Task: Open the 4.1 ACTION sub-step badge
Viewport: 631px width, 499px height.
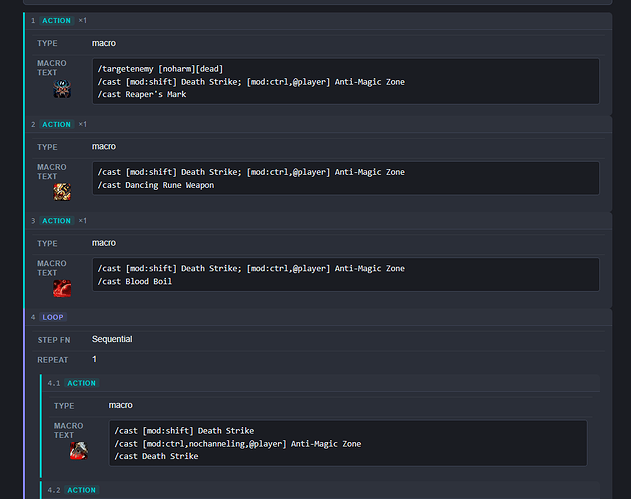Action: (81, 383)
